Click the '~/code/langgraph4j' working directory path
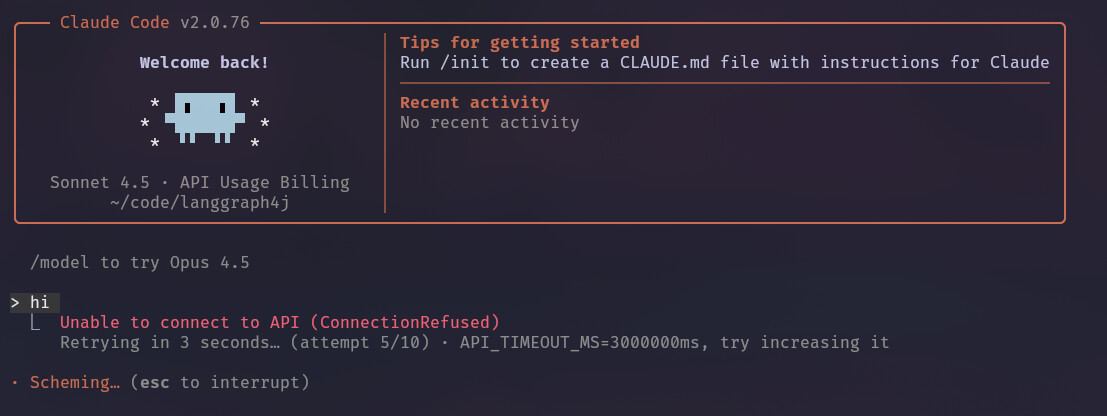The height and width of the screenshot is (416, 1107). [x=200, y=203]
